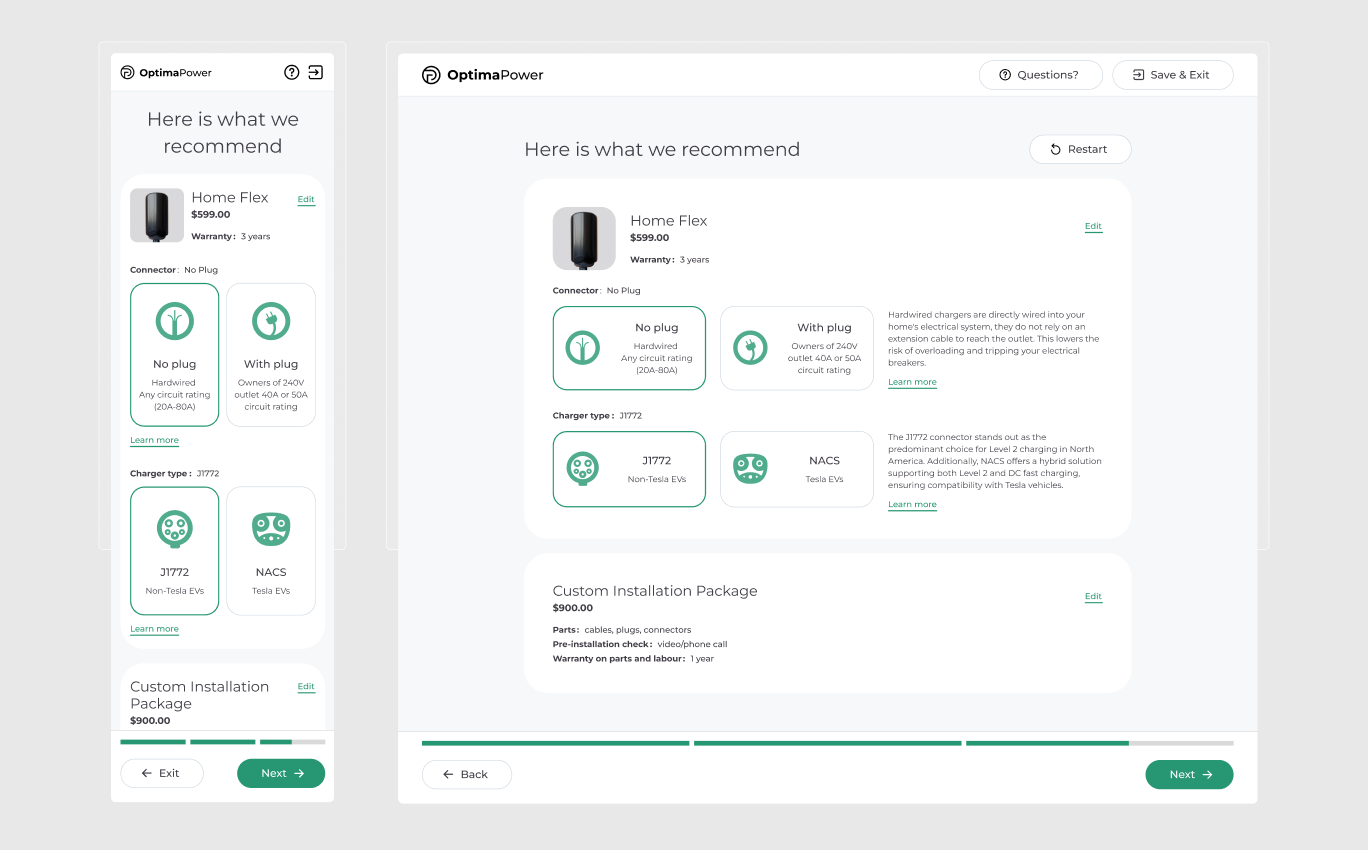This screenshot has height=850, width=1368.
Task: Click the With plug icon in desktop card
Action: click(750, 348)
